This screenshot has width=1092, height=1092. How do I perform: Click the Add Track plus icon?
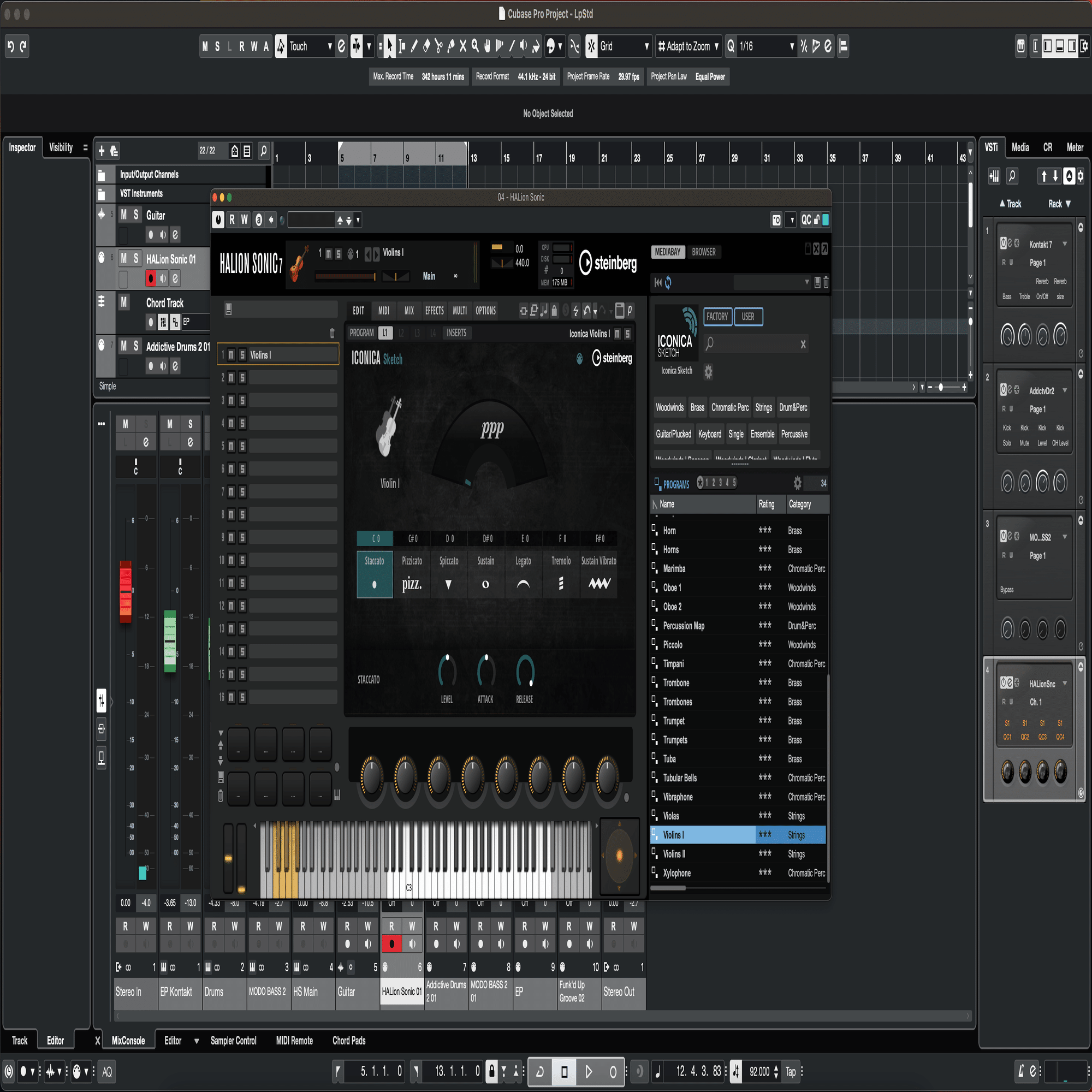pyautogui.click(x=102, y=151)
